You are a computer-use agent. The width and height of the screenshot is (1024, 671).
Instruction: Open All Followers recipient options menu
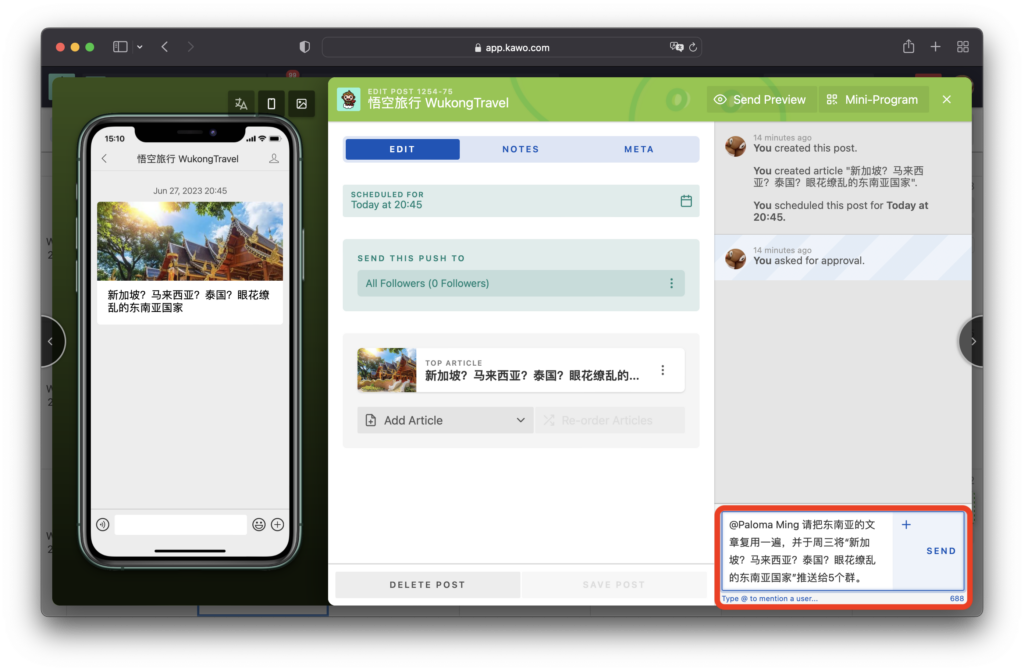pyautogui.click(x=671, y=283)
